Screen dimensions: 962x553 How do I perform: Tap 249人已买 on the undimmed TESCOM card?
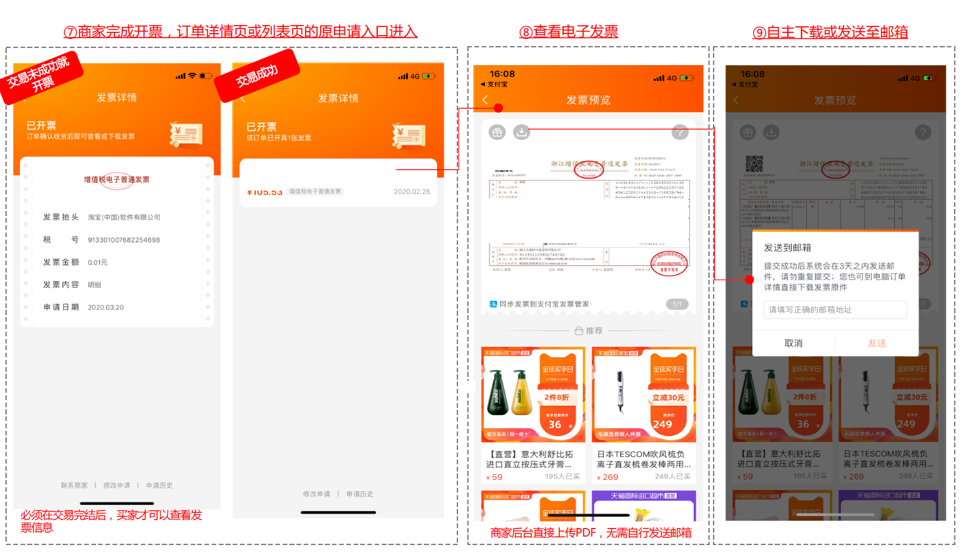point(672,477)
